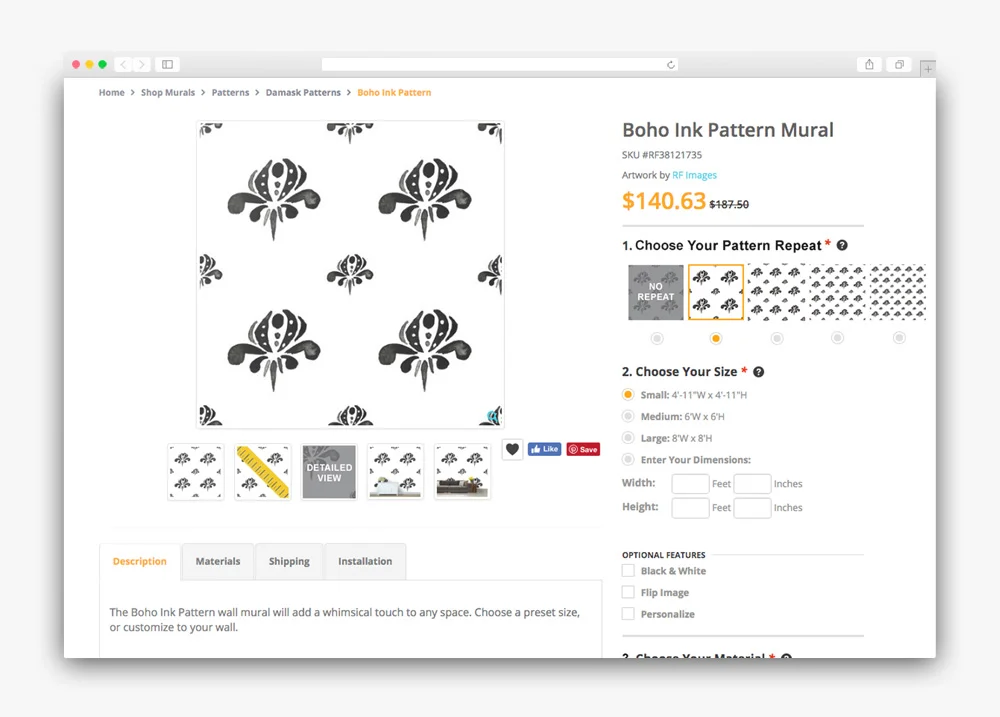Select the third pattern repeat radio
Image resolution: width=1000 pixels, height=717 pixels.
pos(777,338)
